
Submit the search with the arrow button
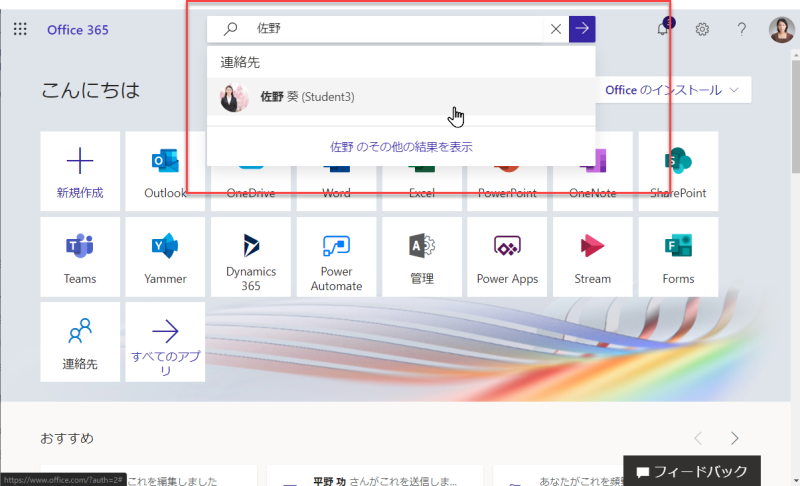tap(582, 29)
